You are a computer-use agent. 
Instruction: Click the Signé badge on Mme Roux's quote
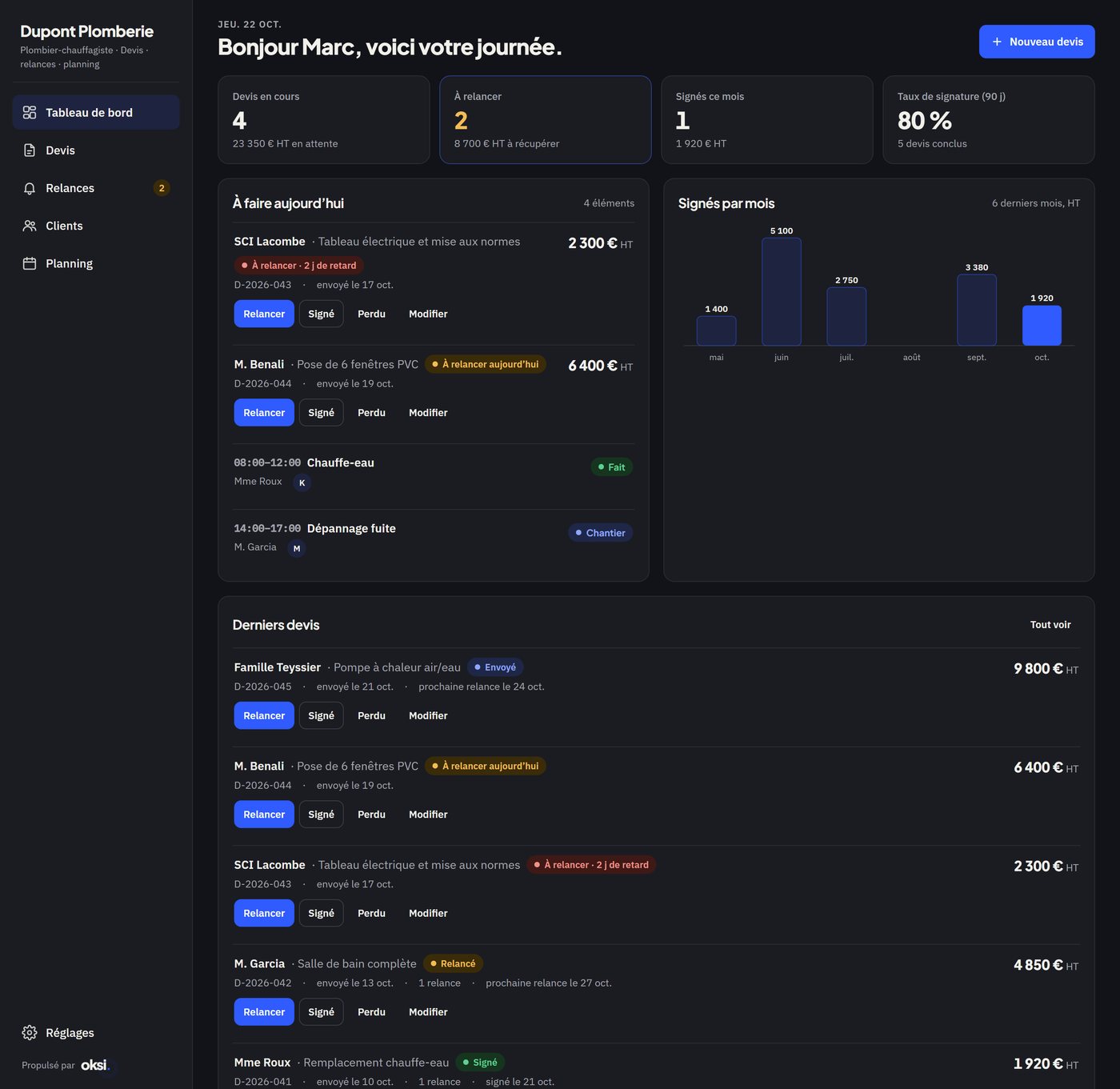pos(480,1063)
